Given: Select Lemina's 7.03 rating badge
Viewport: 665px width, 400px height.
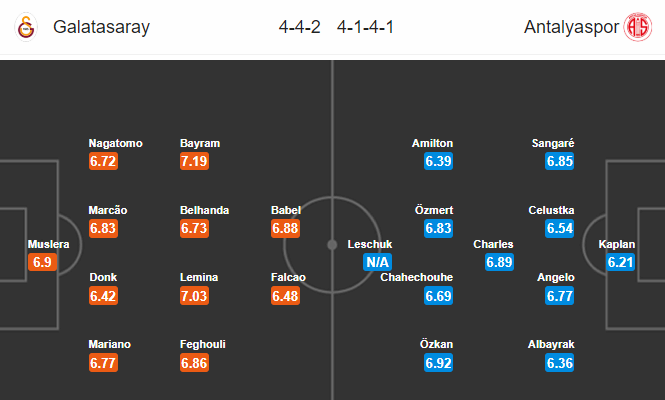Looking at the screenshot, I should pyautogui.click(x=194, y=296).
